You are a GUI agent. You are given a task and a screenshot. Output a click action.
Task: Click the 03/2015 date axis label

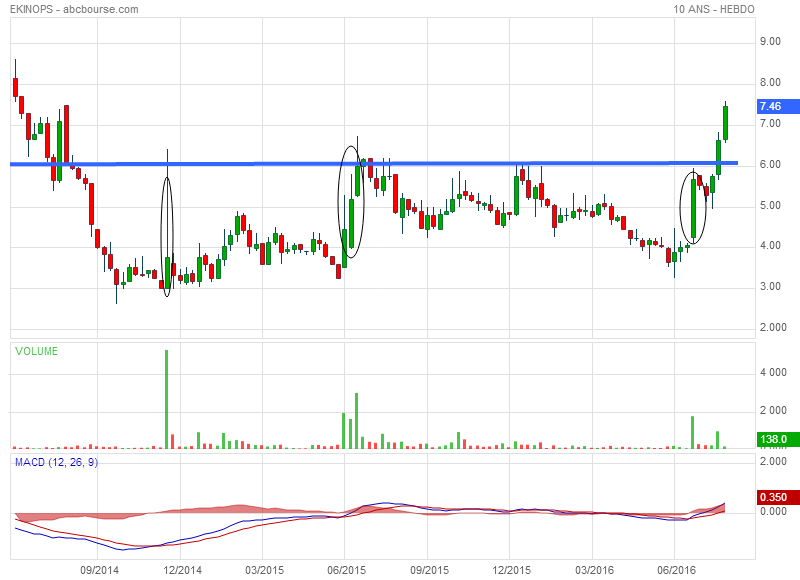click(264, 570)
